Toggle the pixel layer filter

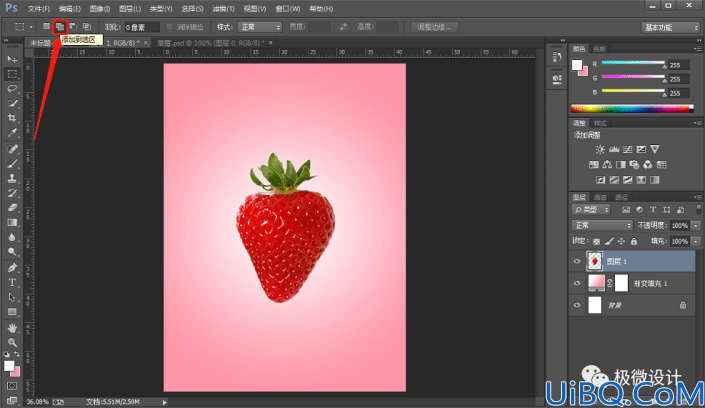point(626,210)
